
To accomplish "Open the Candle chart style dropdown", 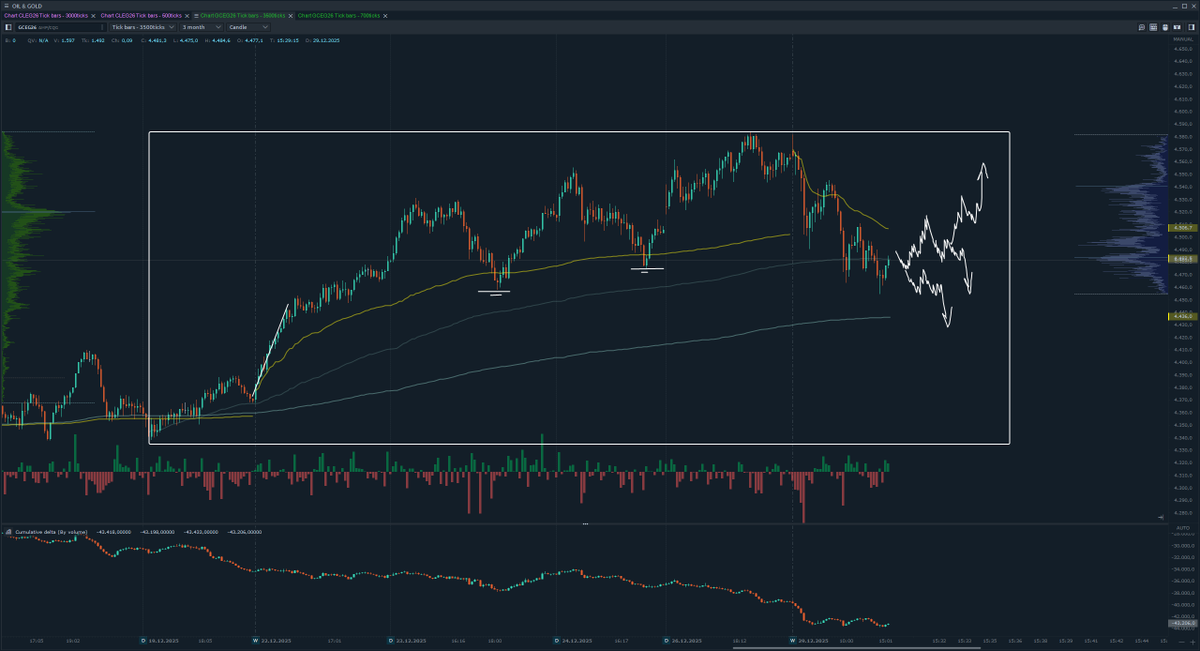I will pos(248,27).
